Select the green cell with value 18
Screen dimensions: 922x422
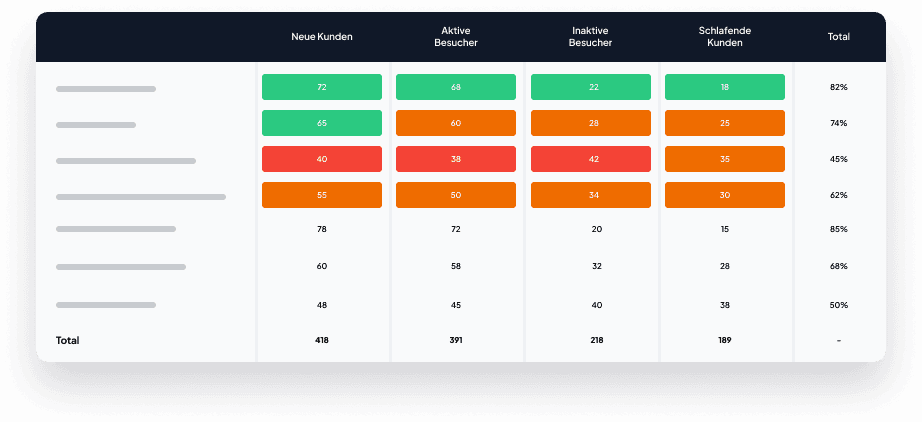pyautogui.click(x=724, y=87)
